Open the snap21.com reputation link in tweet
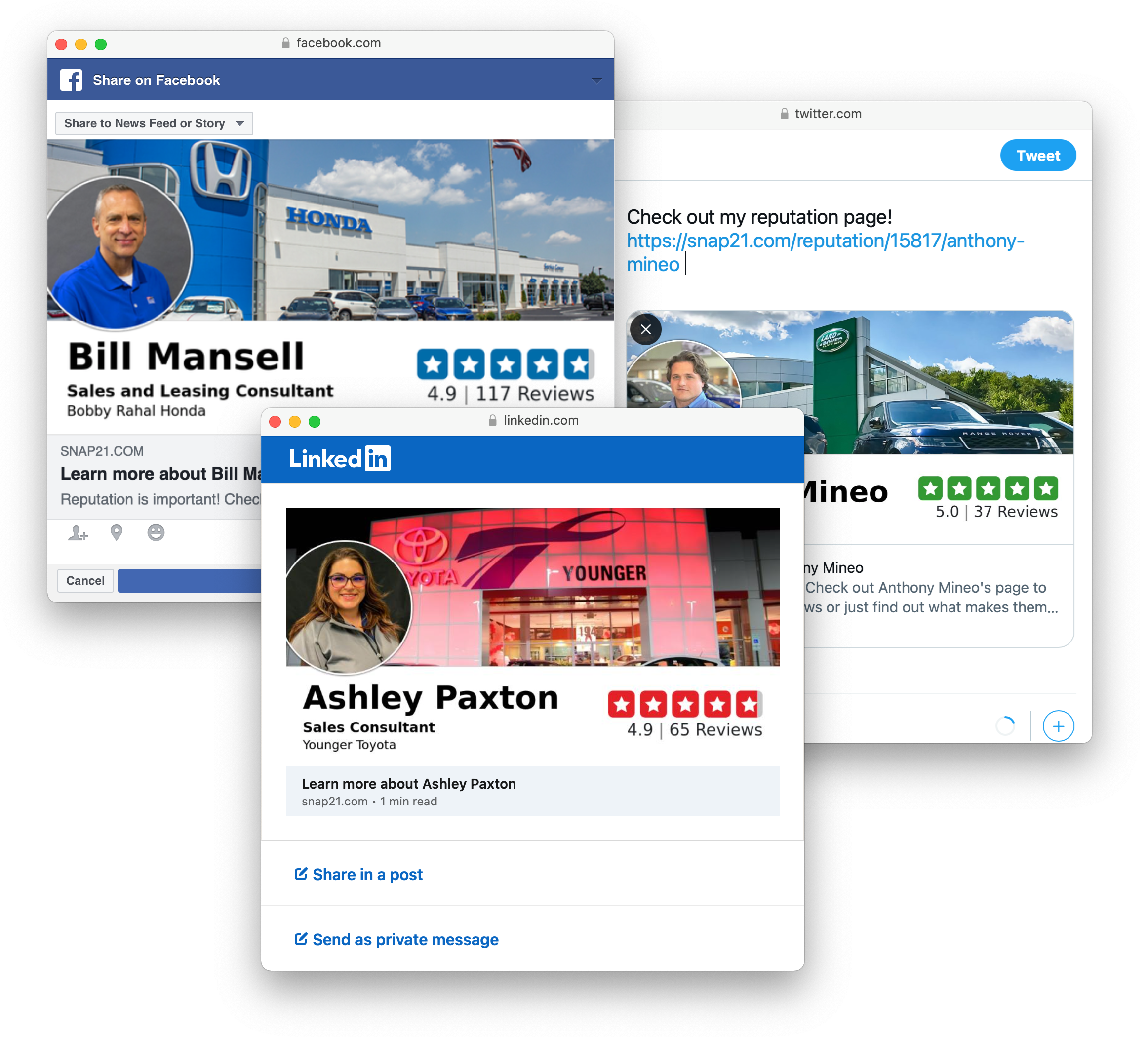This screenshot has height=1044, width=1148. pos(826,252)
